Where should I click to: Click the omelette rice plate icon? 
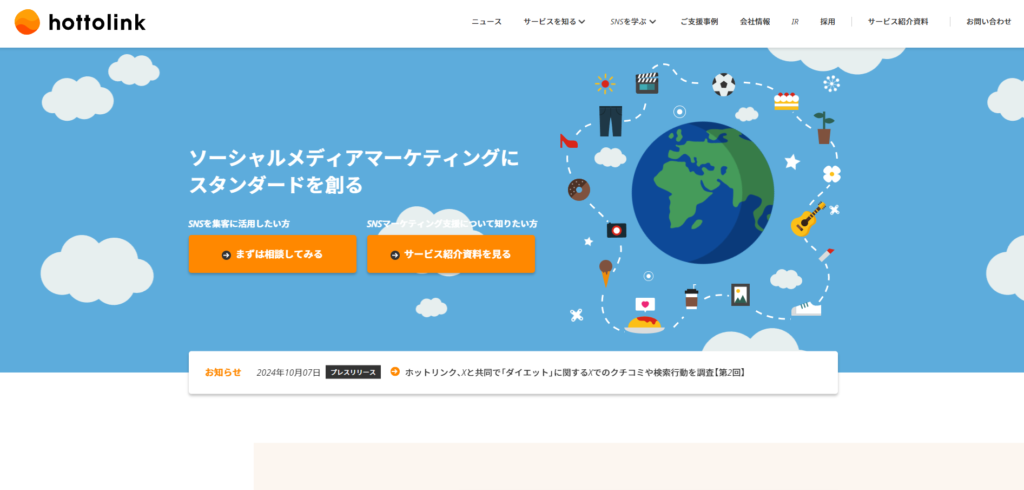coord(644,325)
